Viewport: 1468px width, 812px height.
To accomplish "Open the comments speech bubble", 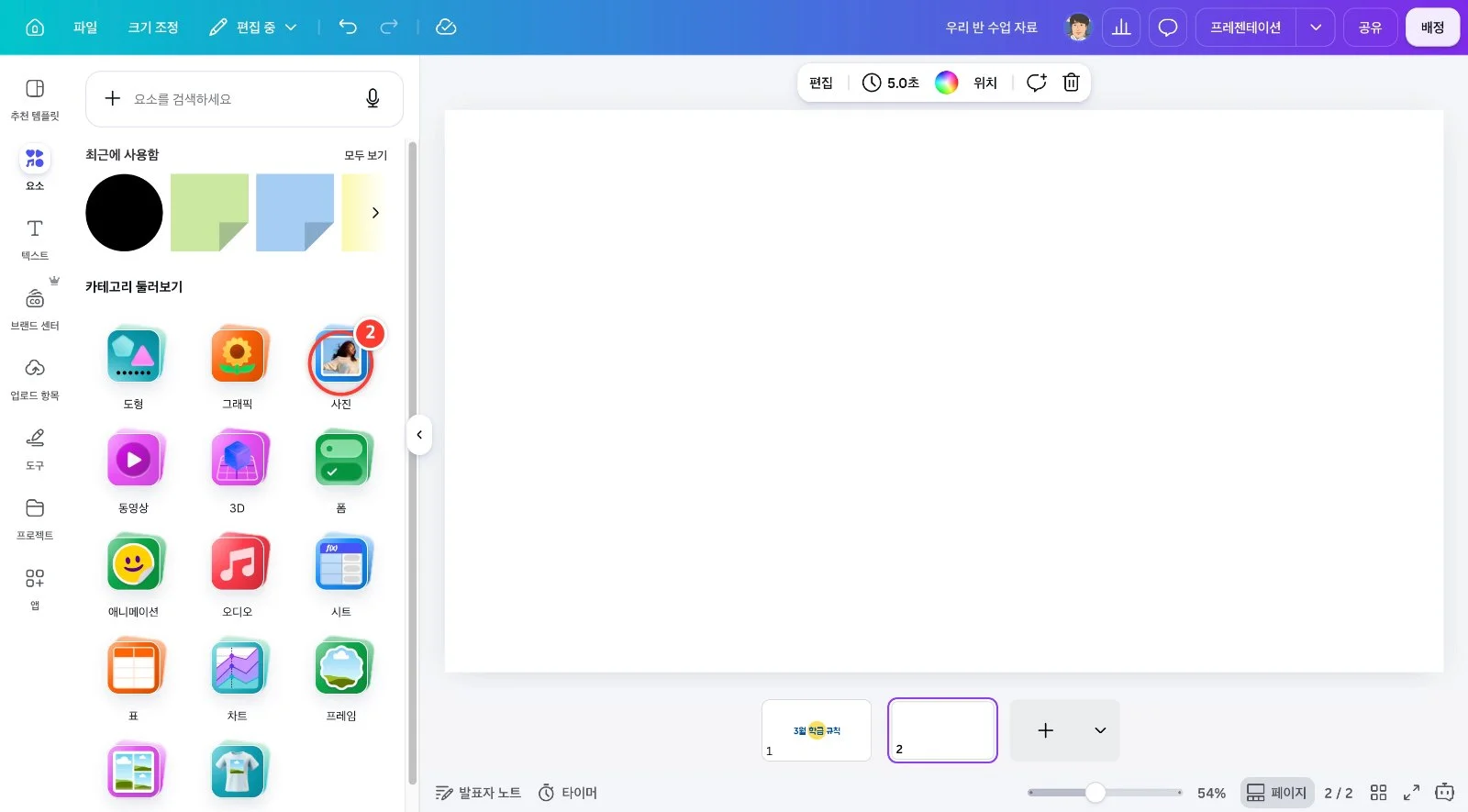I will click(x=1168, y=28).
